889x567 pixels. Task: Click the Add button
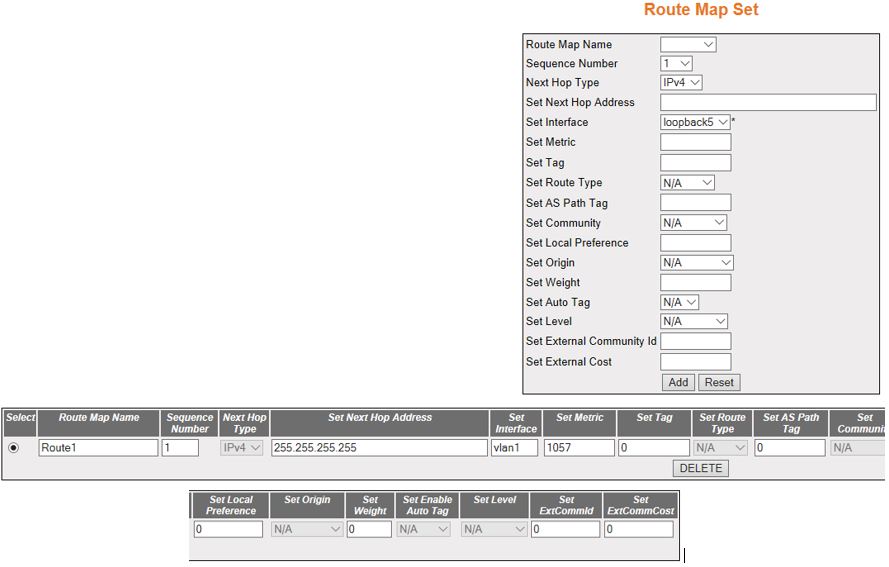pyautogui.click(x=678, y=382)
